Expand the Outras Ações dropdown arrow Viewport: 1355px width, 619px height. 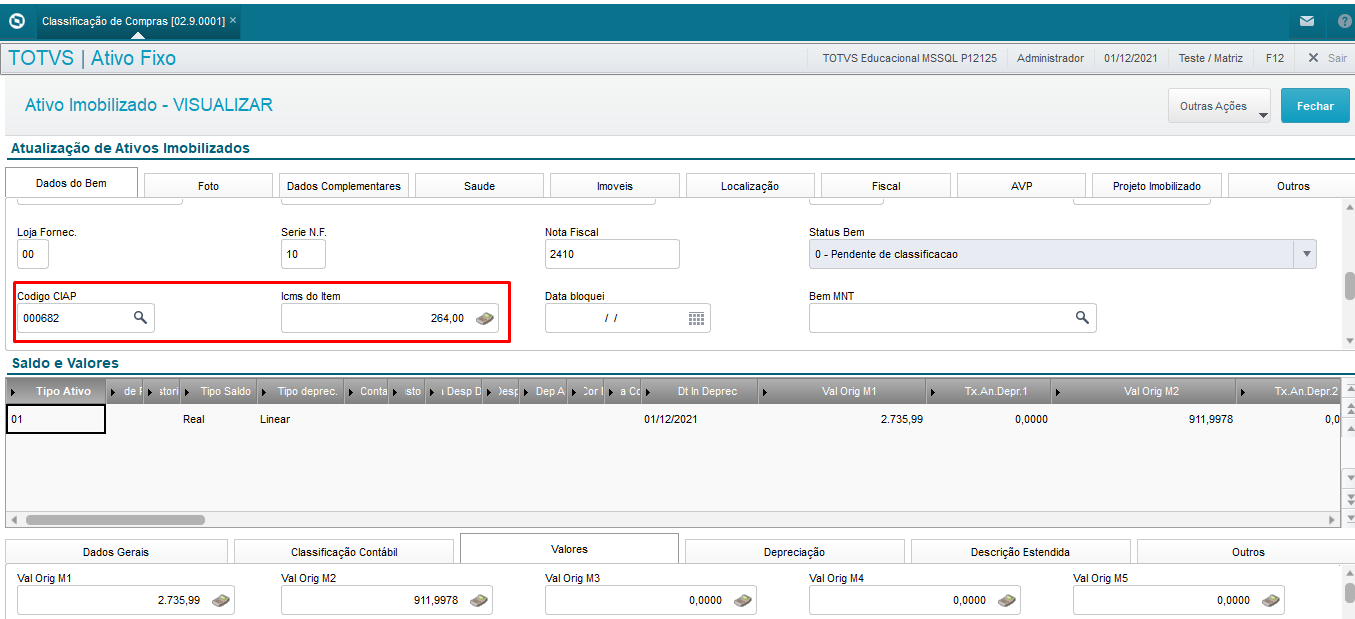point(1263,113)
